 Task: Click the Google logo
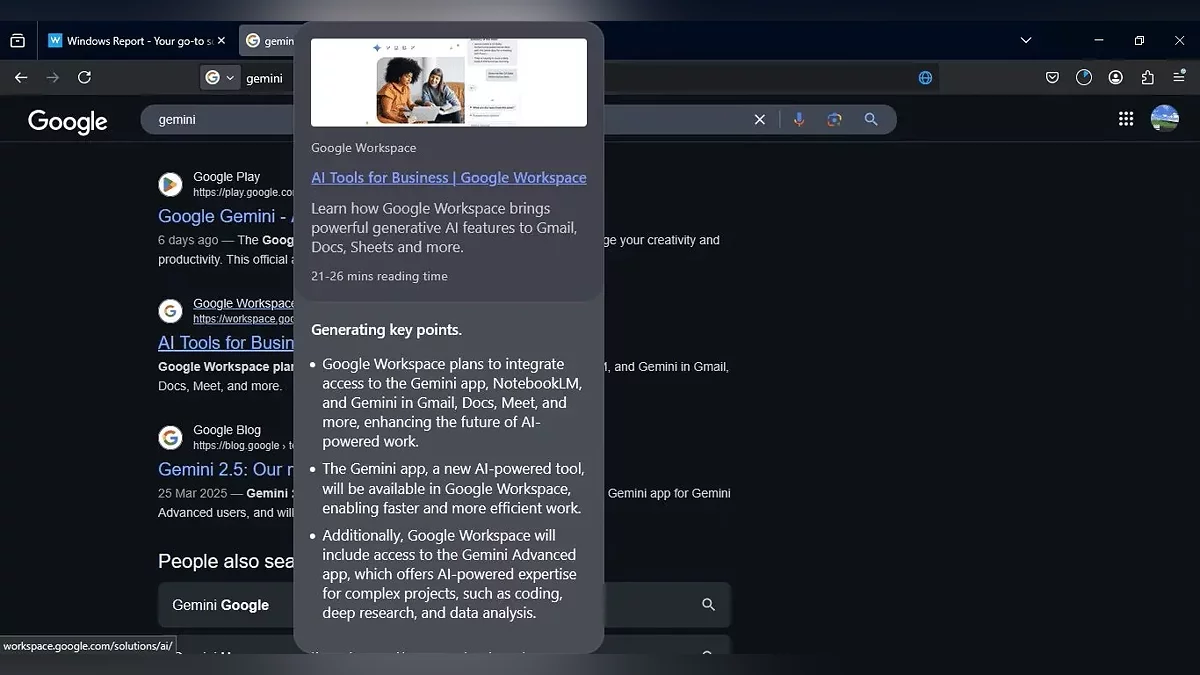(x=67, y=121)
